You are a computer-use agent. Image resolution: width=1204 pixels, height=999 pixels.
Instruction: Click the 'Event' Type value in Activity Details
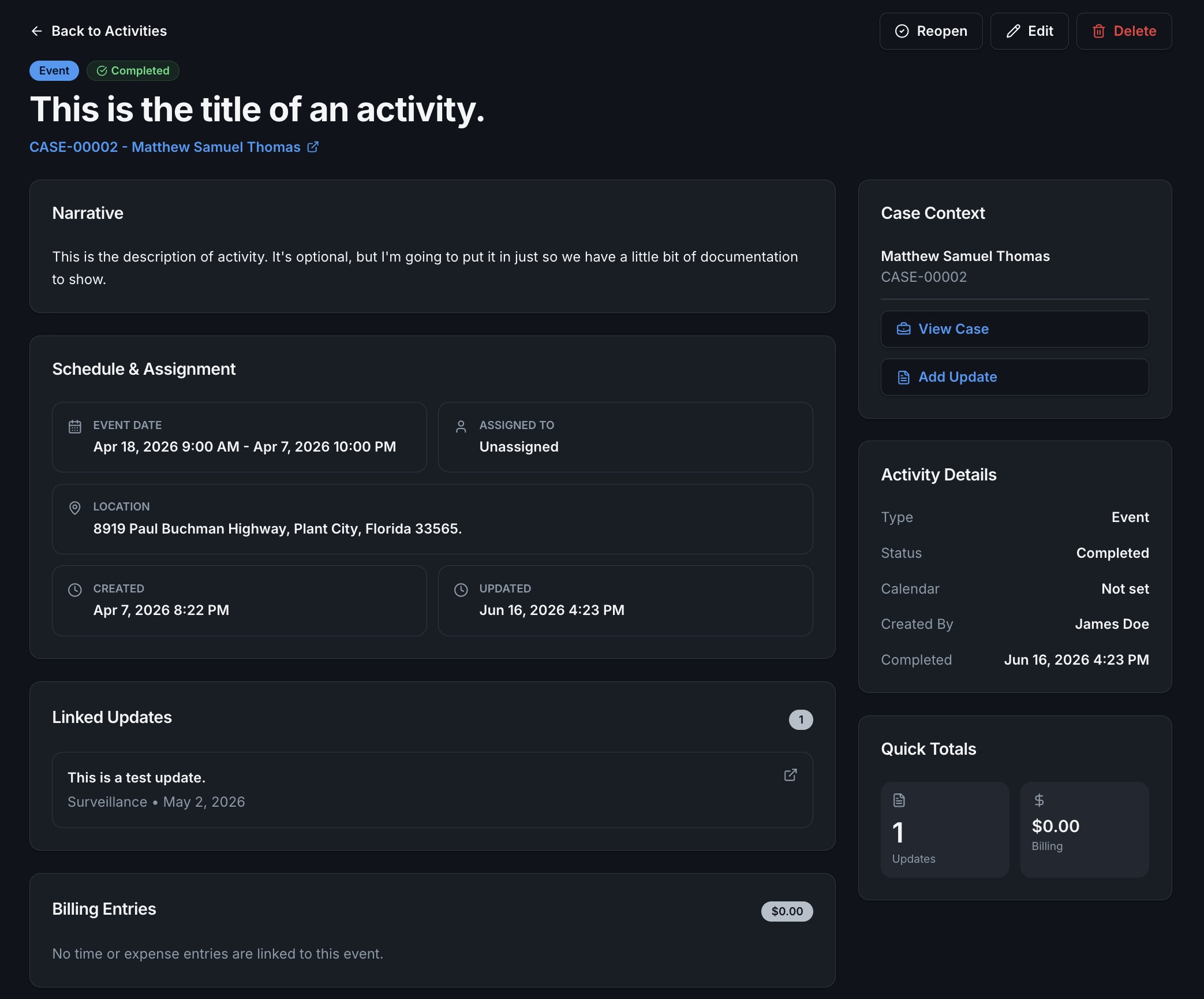coord(1130,517)
